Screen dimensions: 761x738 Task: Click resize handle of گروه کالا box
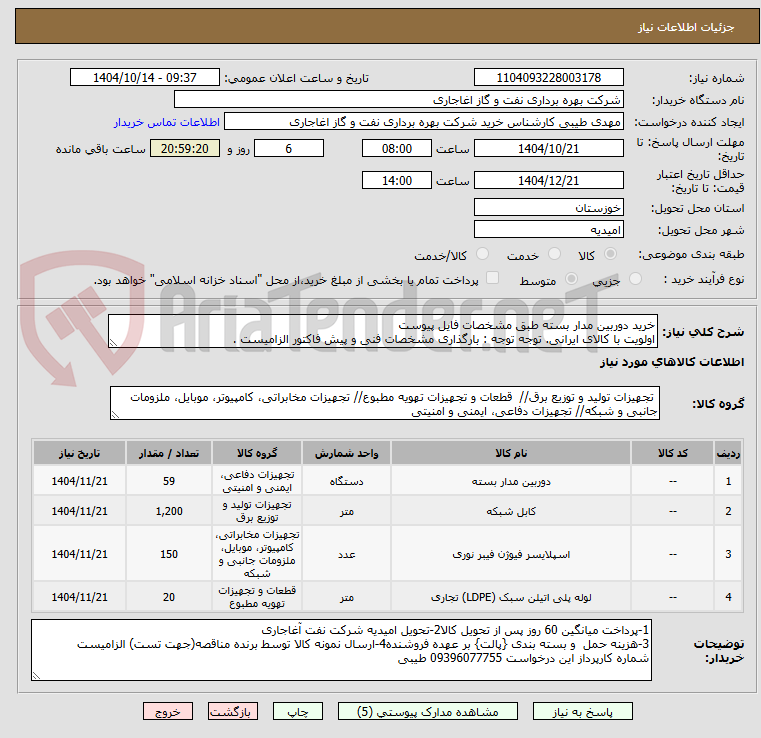coord(115,415)
